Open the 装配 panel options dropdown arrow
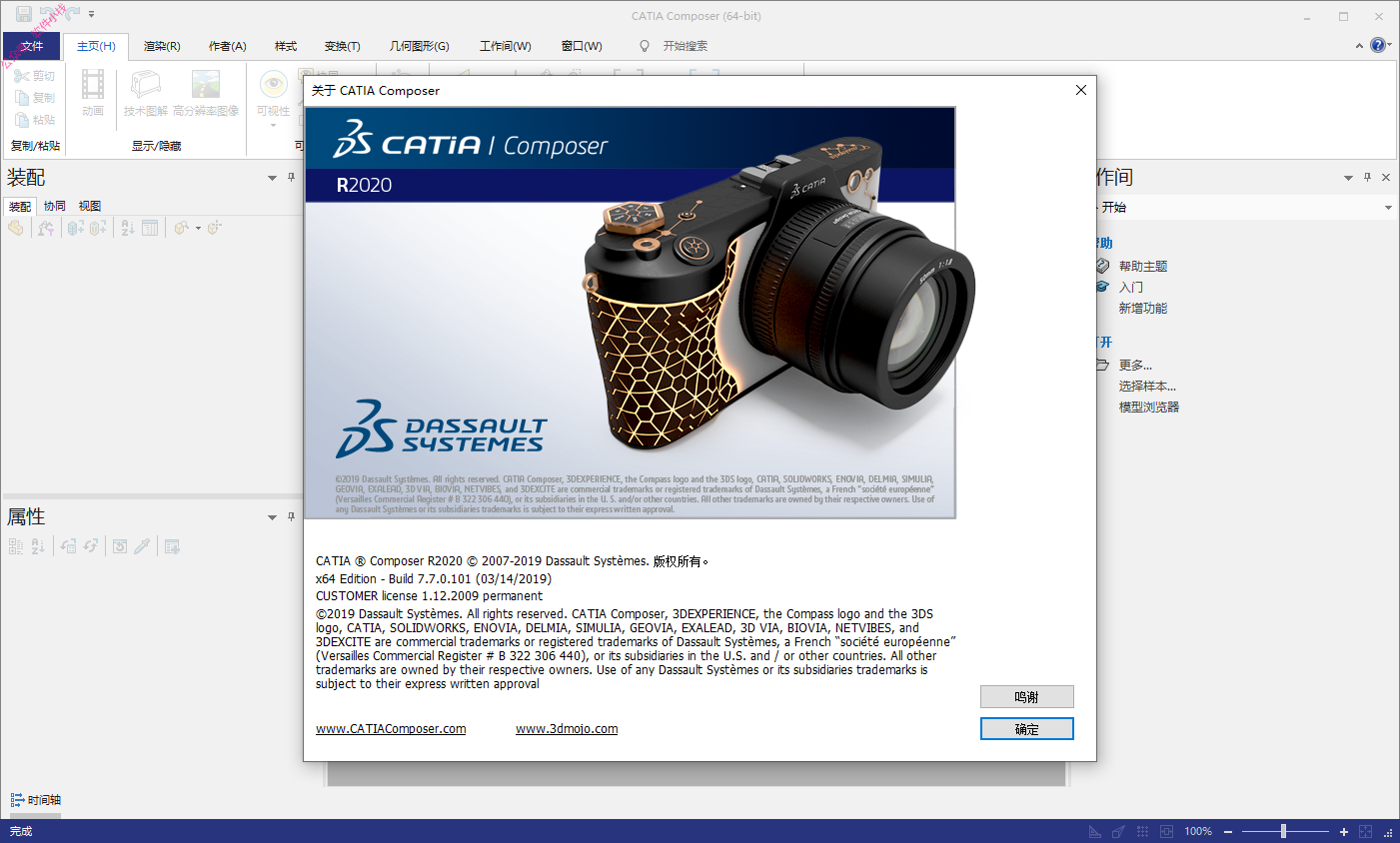1400x843 pixels. pyautogui.click(x=272, y=179)
